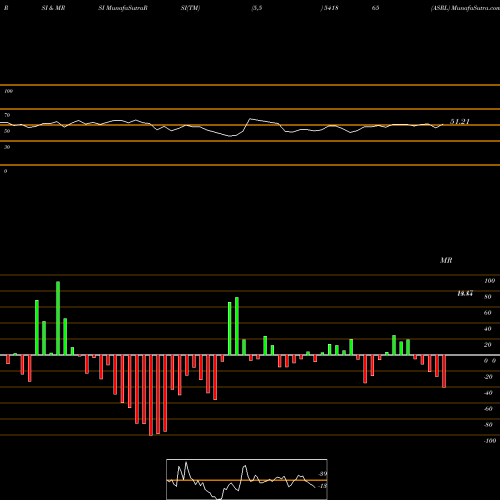
Task: Click the MR axis label -20
Action: coord(488,377)
